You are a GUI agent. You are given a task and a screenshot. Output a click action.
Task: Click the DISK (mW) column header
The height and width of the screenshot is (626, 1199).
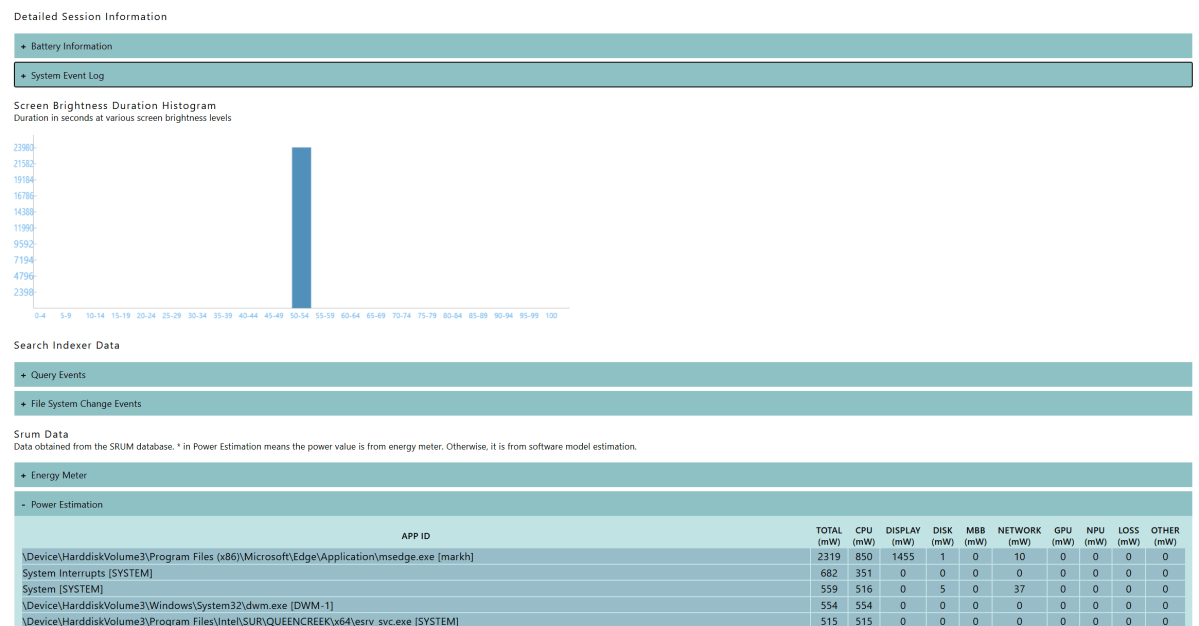tap(942, 536)
